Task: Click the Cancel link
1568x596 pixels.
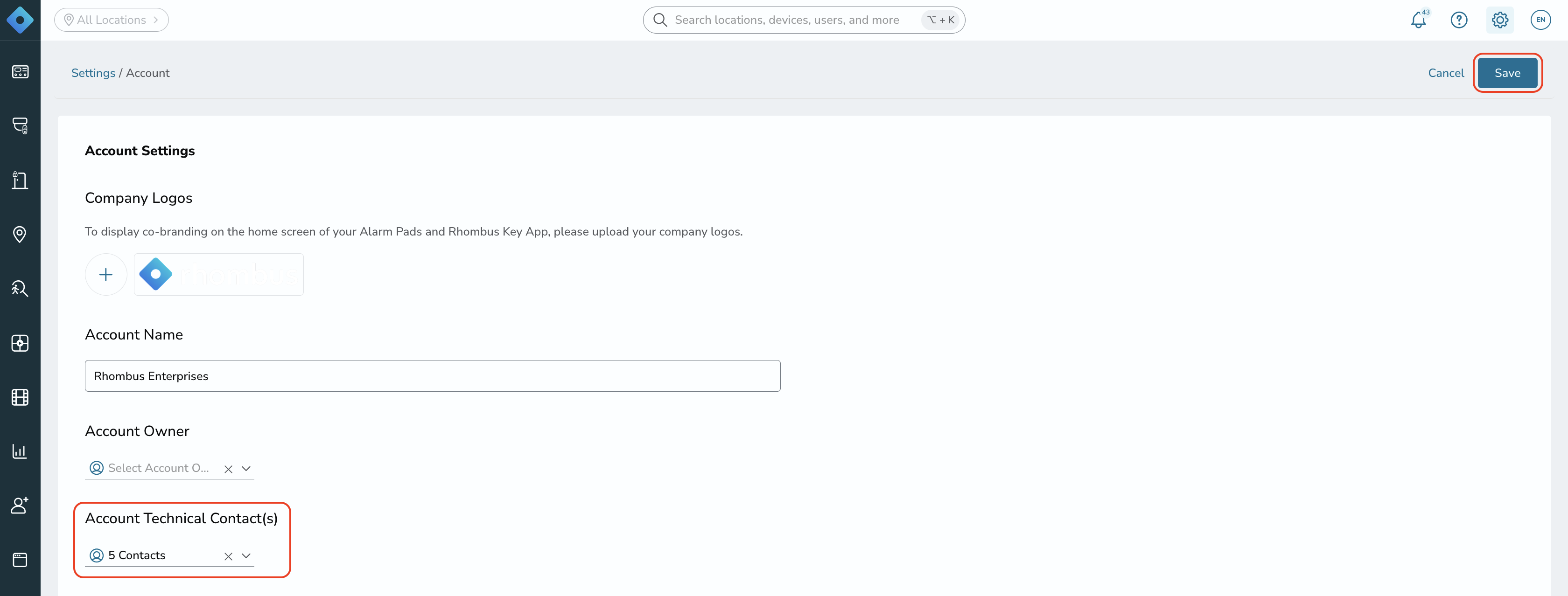Action: pos(1446,73)
